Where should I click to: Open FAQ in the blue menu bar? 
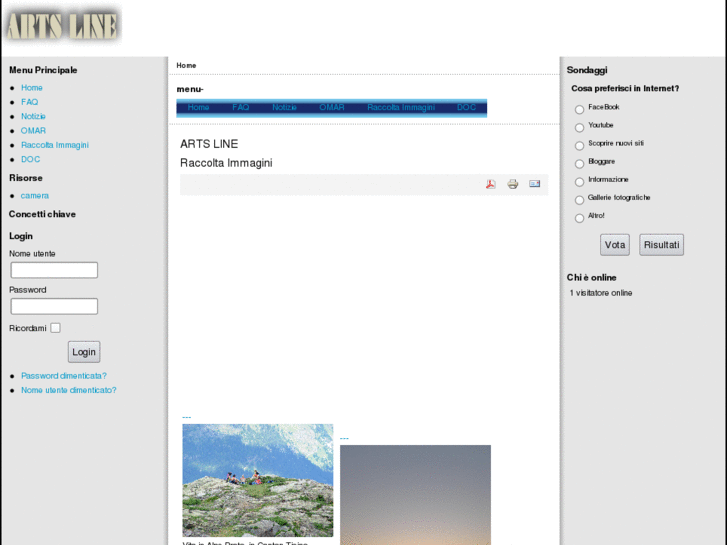coord(241,107)
